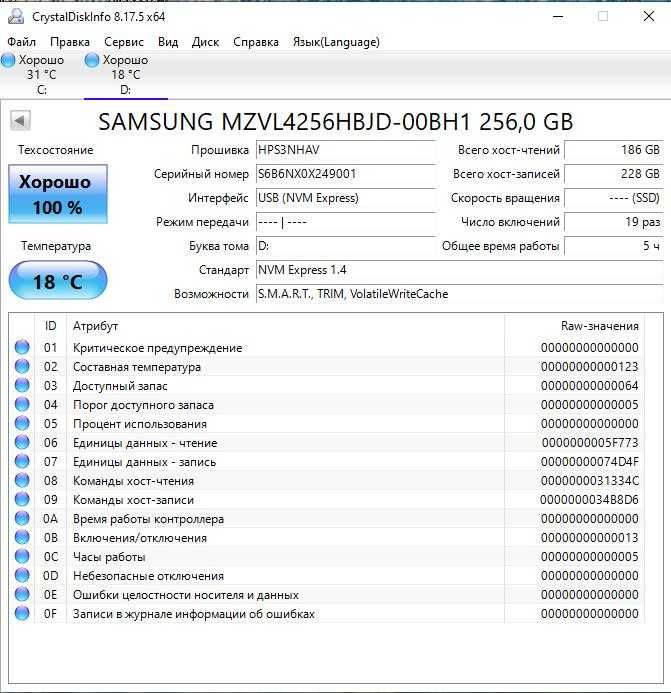Click status orb for 0A Время работы контроллера
Screen dimensions: 671x693
click(x=22, y=518)
